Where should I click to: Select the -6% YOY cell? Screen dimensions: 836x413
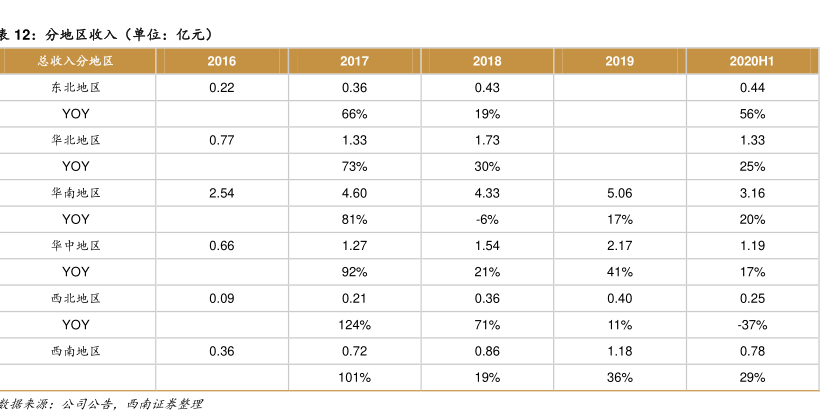click(487, 219)
